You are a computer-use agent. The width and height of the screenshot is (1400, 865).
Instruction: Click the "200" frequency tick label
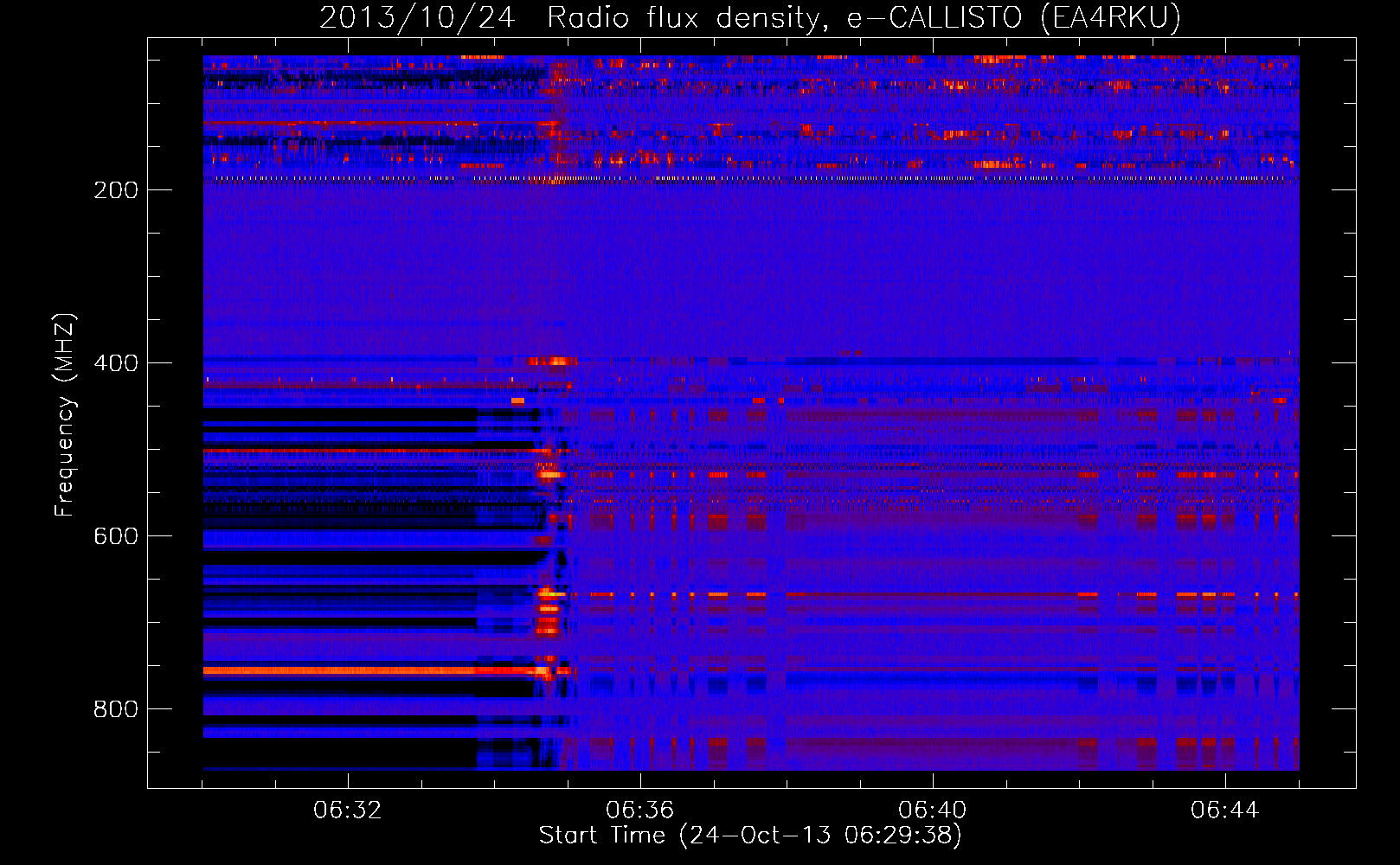[x=116, y=190]
